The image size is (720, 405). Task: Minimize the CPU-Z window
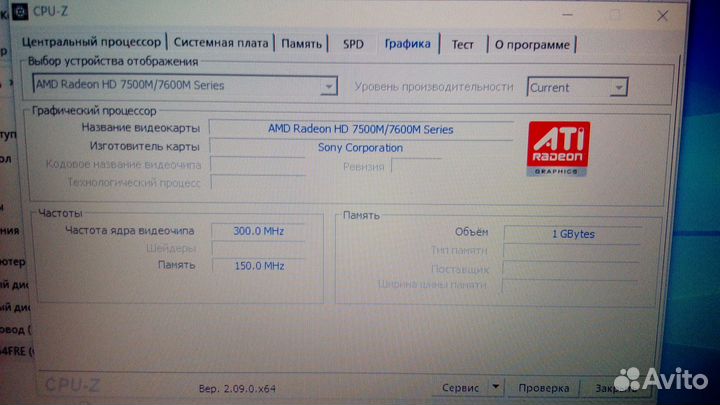point(568,15)
